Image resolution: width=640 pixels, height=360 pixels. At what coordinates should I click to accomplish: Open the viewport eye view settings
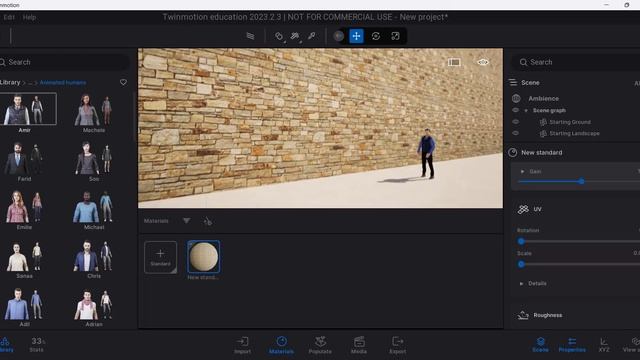tap(483, 62)
